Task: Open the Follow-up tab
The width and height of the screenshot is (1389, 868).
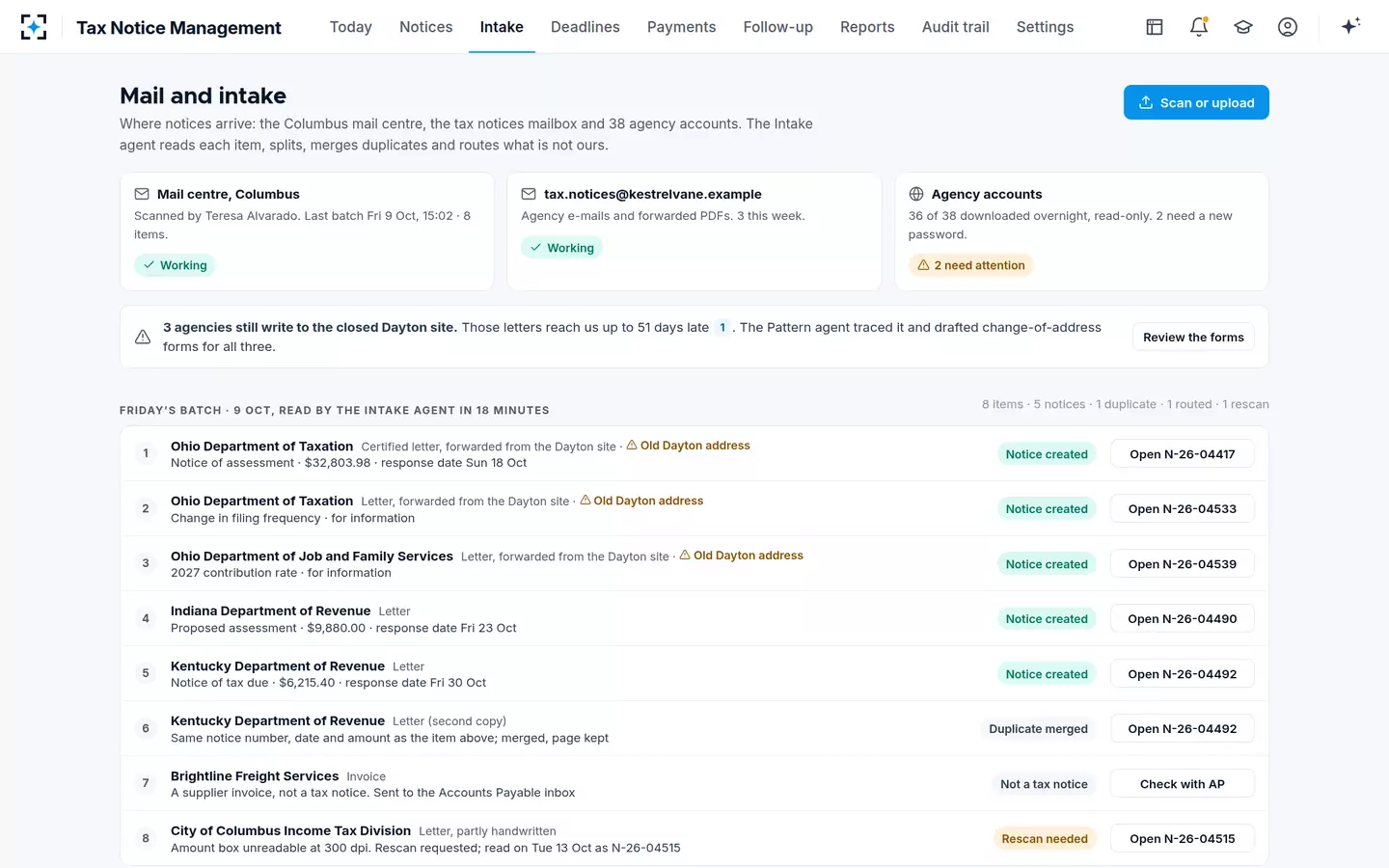Action: tap(778, 27)
